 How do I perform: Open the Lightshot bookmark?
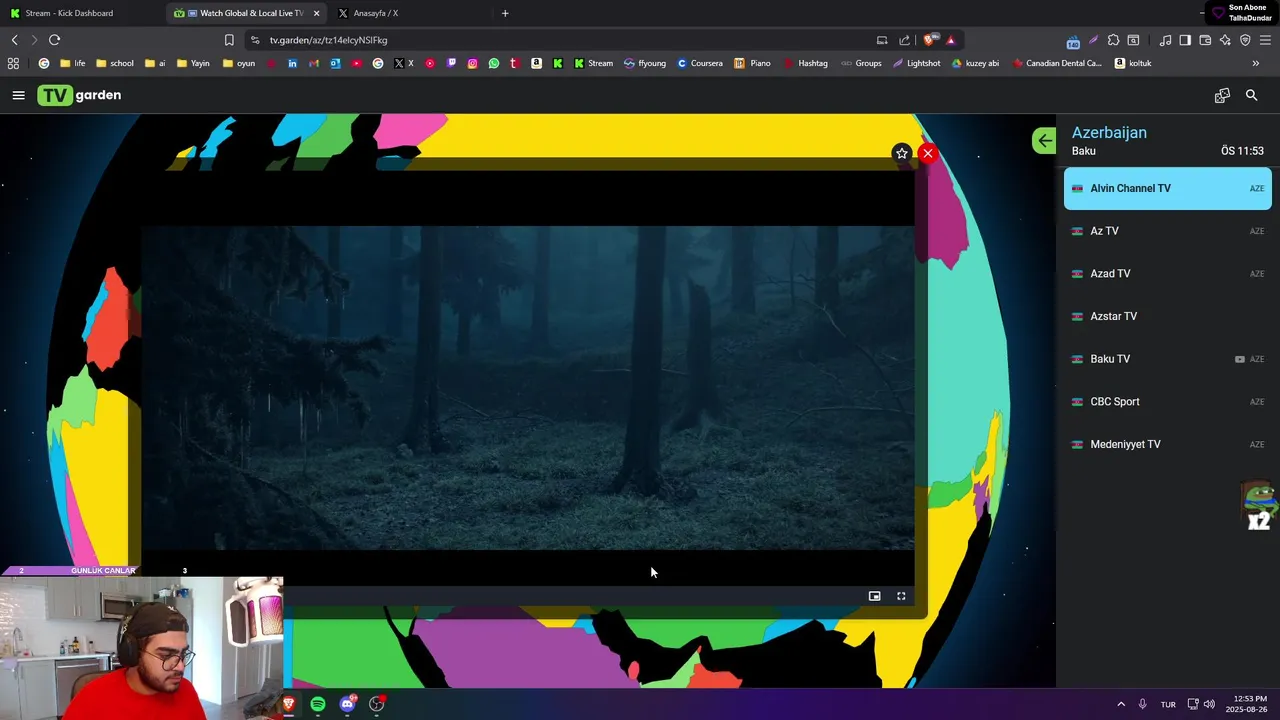[x=916, y=63]
